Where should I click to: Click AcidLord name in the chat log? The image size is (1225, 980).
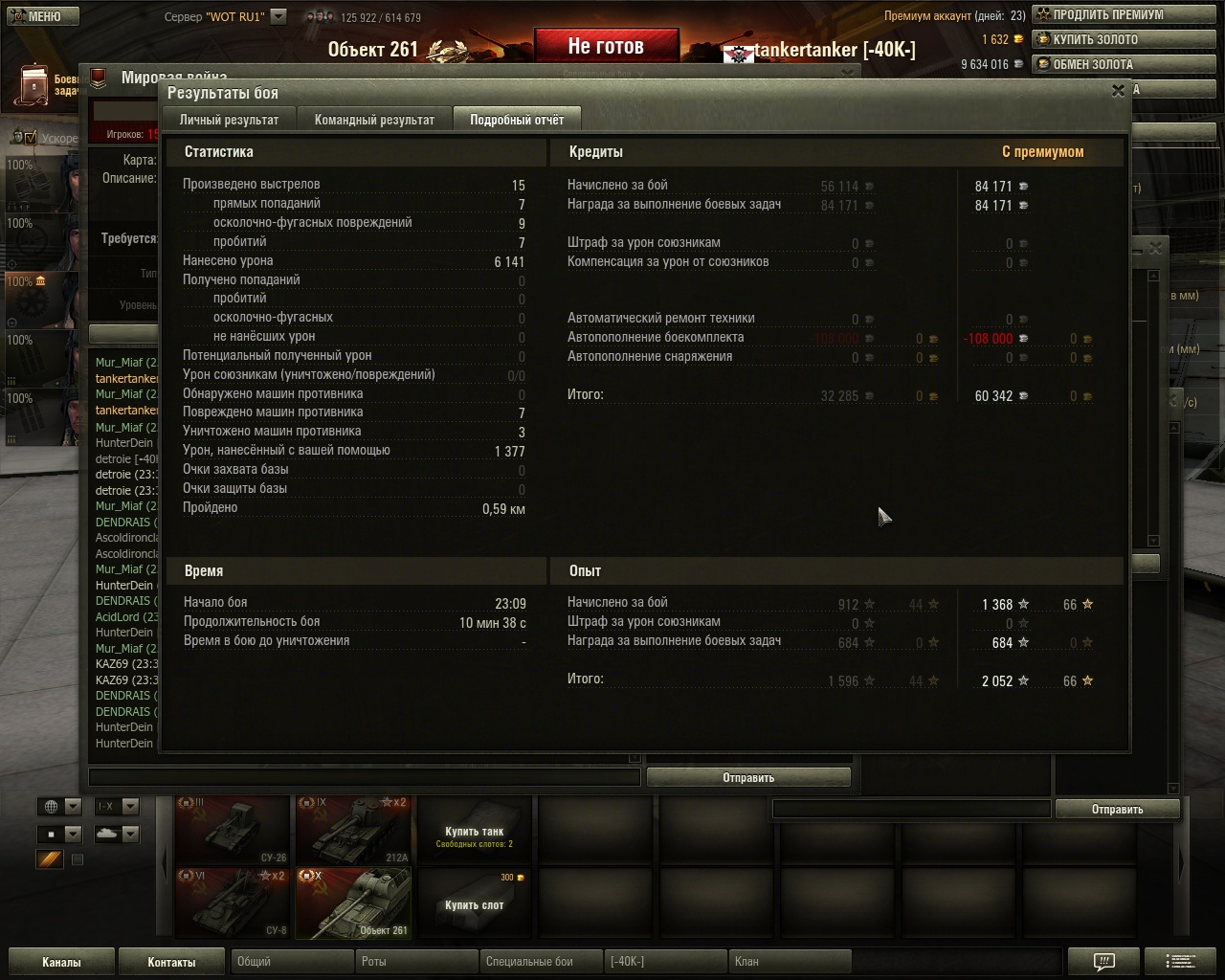pyautogui.click(x=118, y=617)
